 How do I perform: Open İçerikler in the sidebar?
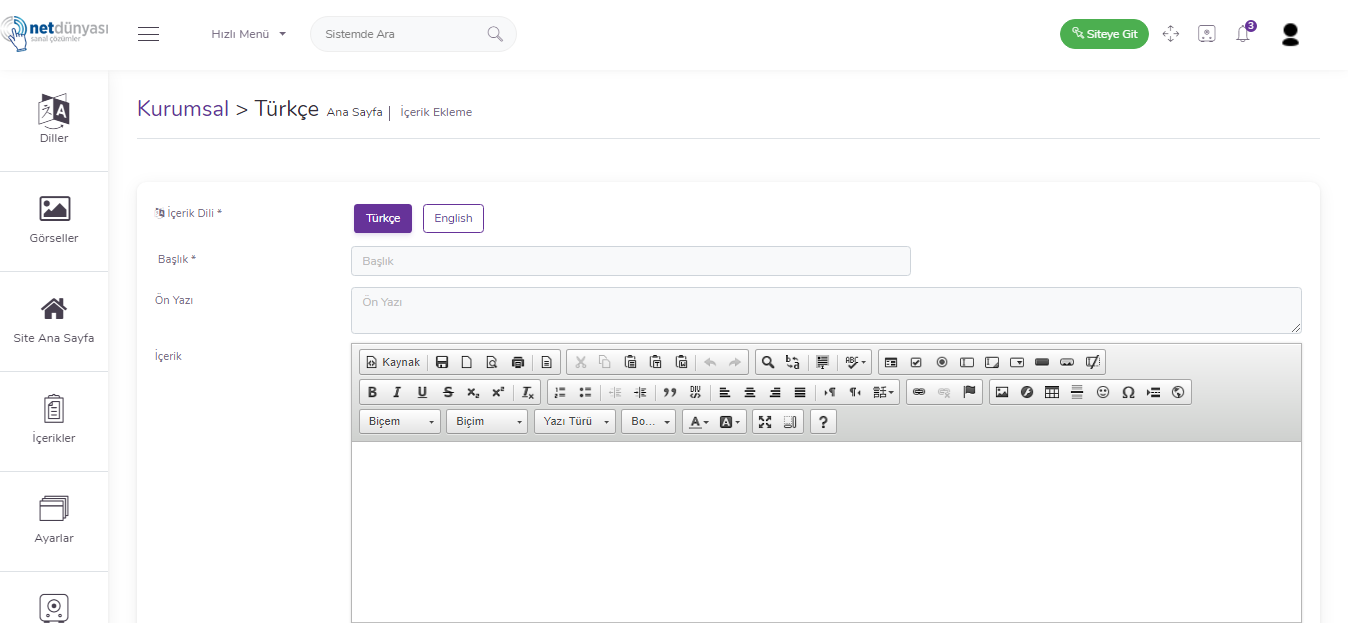[54, 420]
